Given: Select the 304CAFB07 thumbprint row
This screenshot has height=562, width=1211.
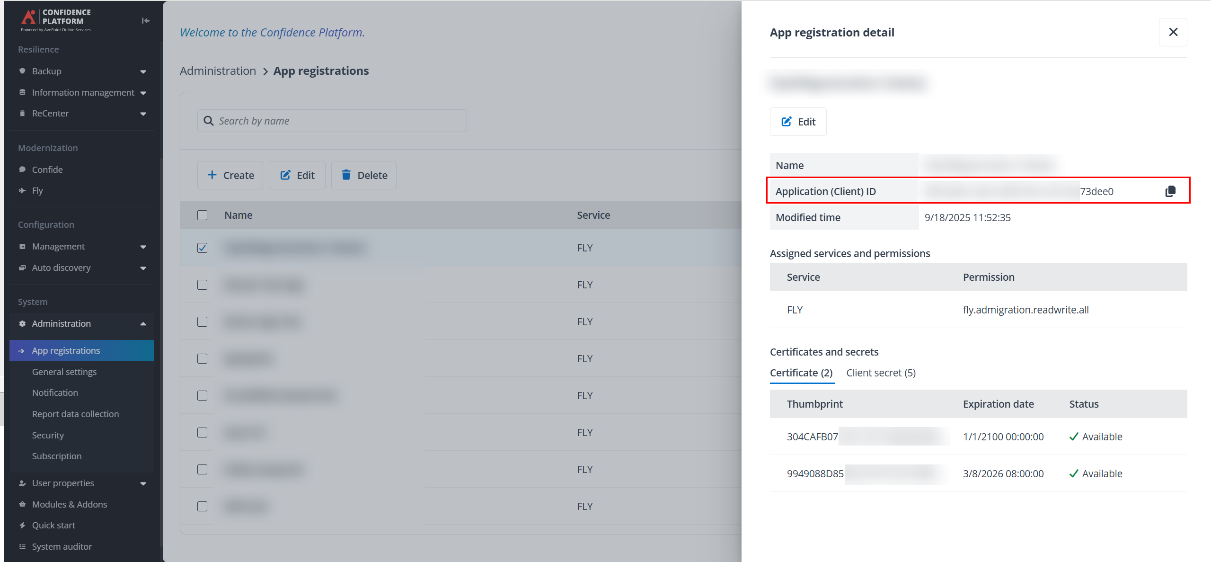Looking at the screenshot, I should coord(978,437).
